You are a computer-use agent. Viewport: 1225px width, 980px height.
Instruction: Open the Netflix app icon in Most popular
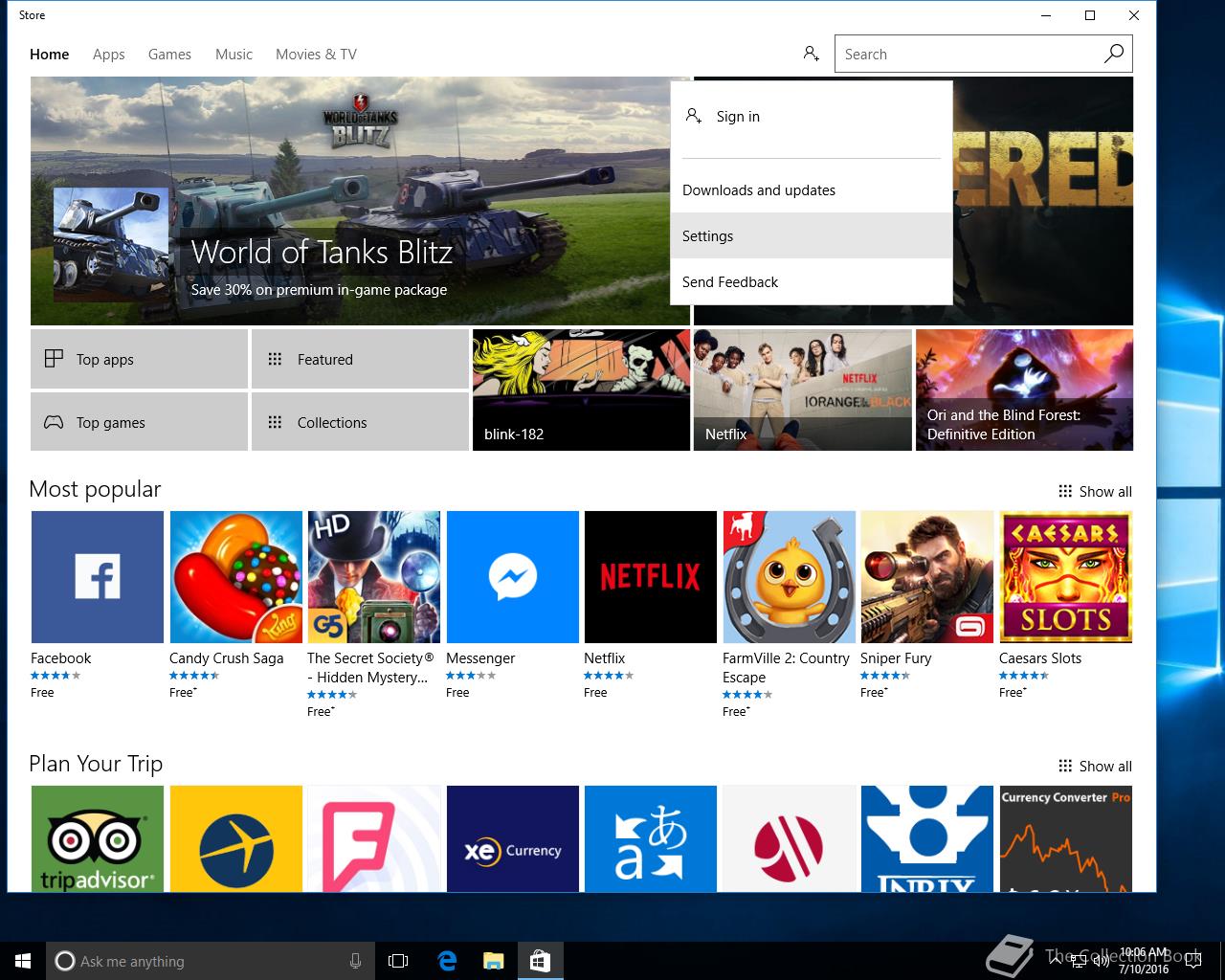[650, 576]
